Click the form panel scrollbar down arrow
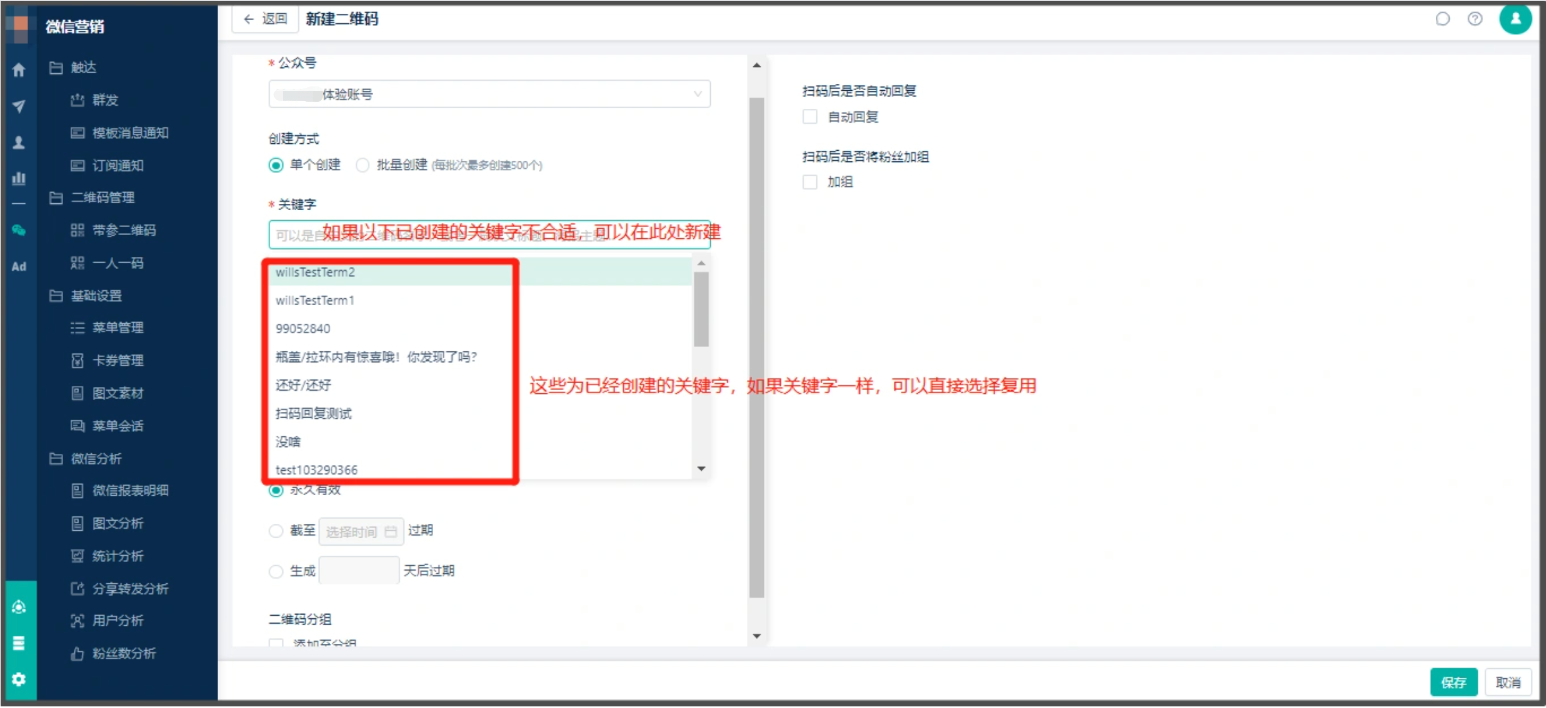The width and height of the screenshot is (1546, 708). tap(756, 636)
